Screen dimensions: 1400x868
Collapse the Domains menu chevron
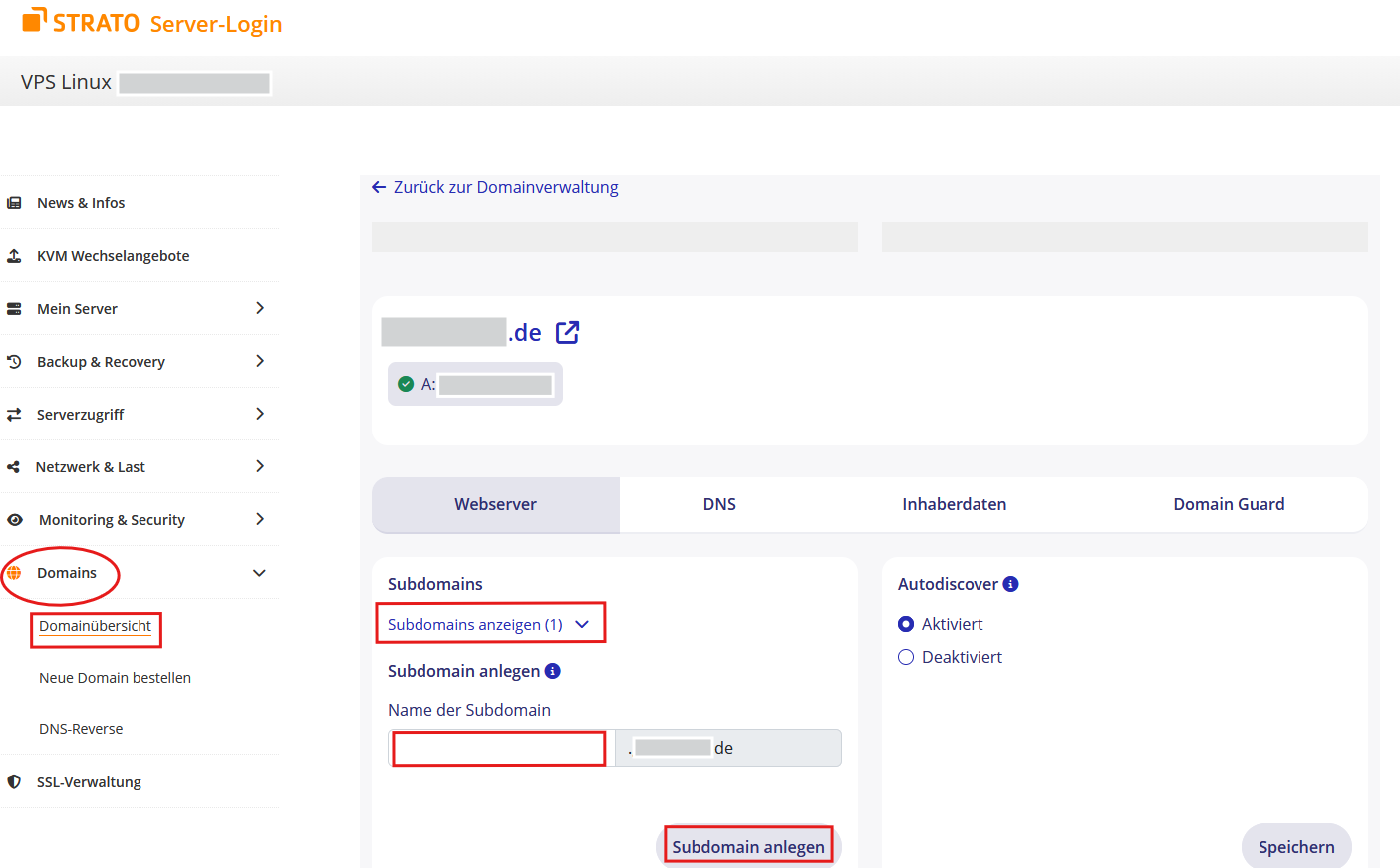pos(259,573)
